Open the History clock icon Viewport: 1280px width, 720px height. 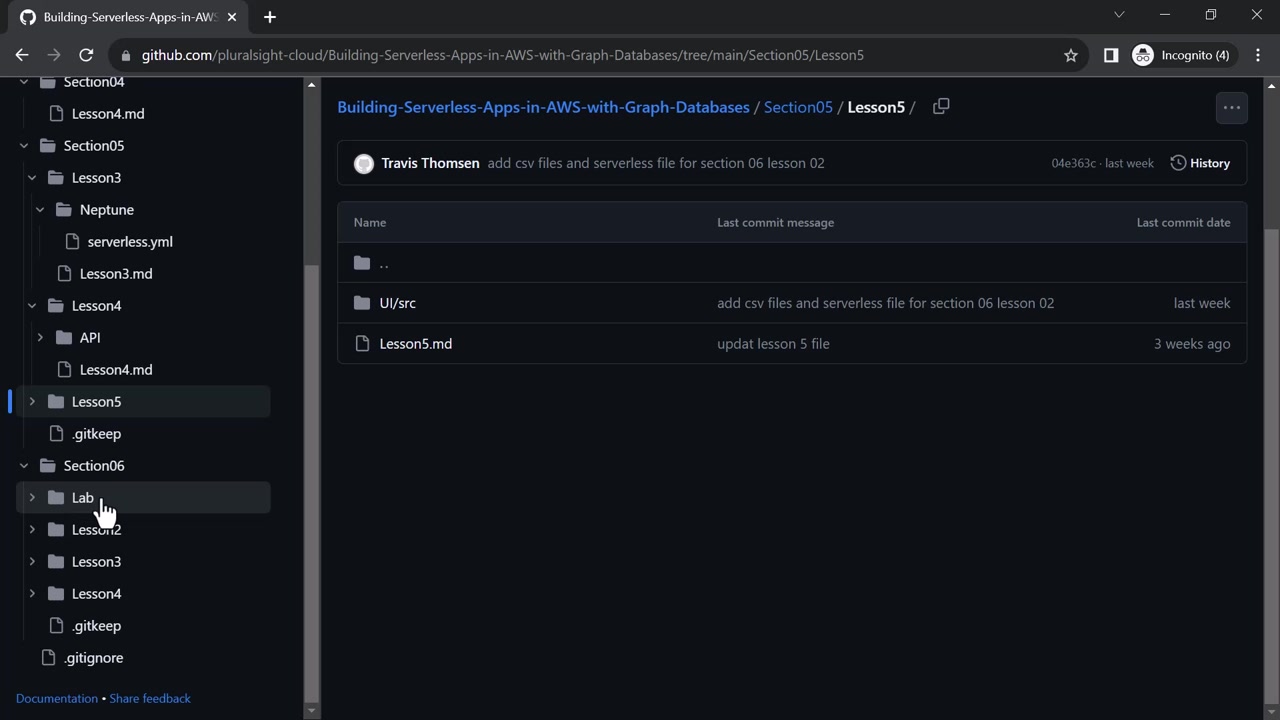point(1178,163)
